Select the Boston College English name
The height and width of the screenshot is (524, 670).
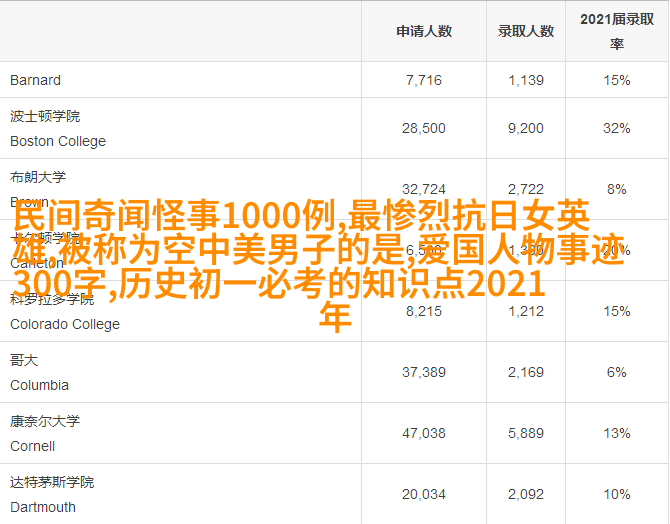pyautogui.click(x=58, y=141)
